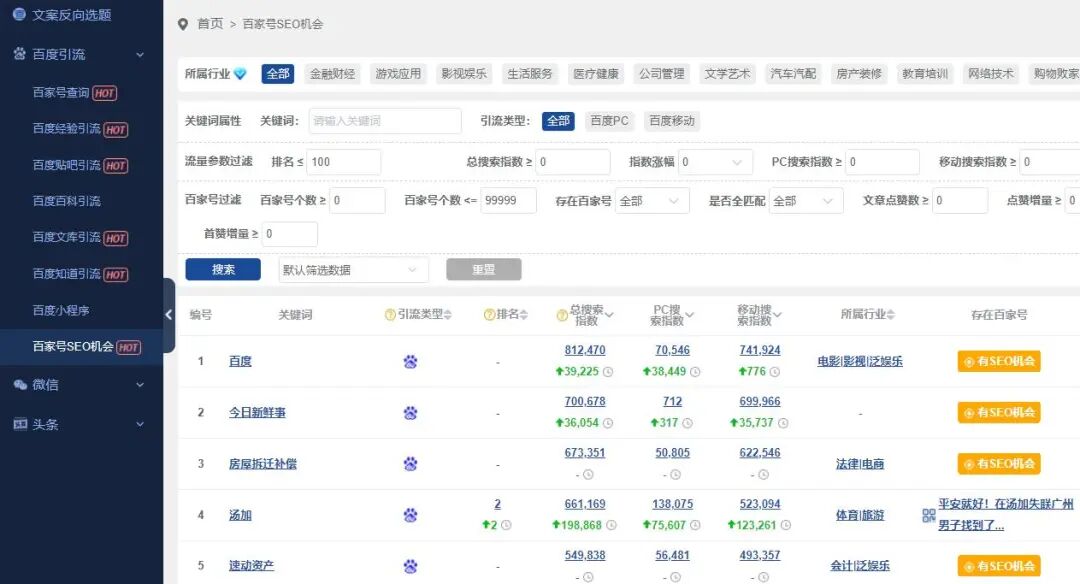Click the 排名 ≤ input showing 100
Screen dimensions: 1080x584
click(x=344, y=162)
